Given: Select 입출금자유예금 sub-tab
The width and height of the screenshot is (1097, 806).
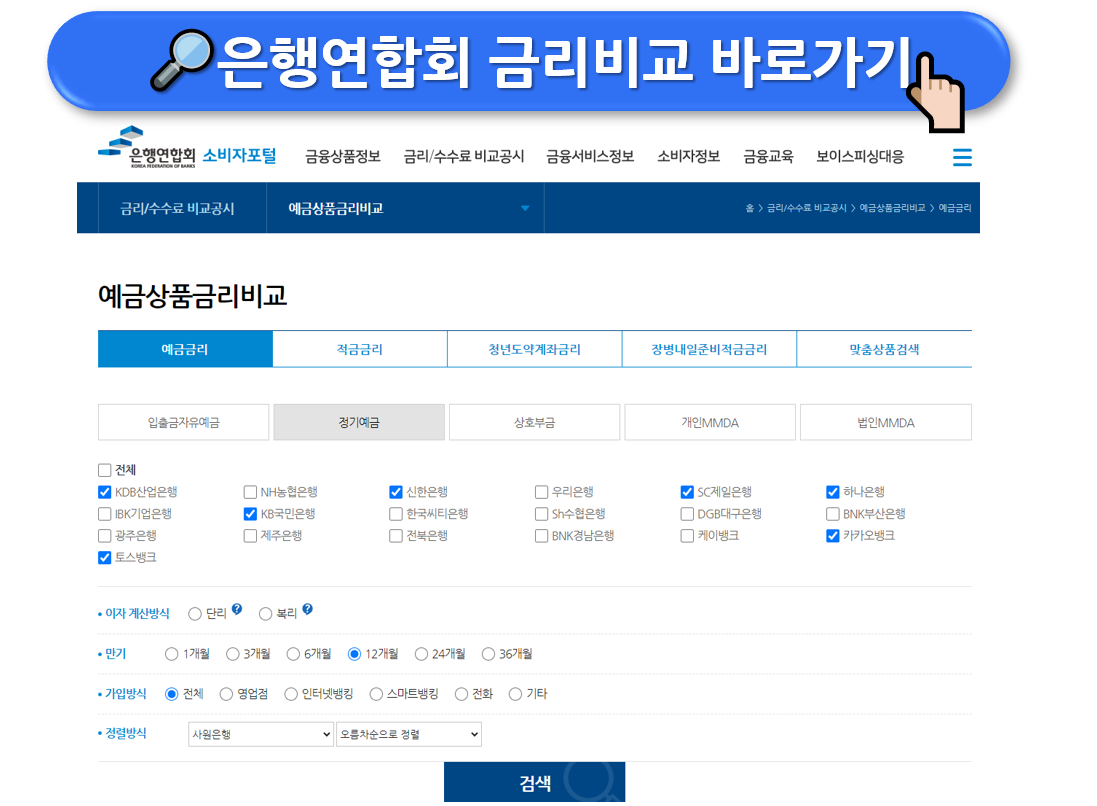Looking at the screenshot, I should tap(183, 422).
